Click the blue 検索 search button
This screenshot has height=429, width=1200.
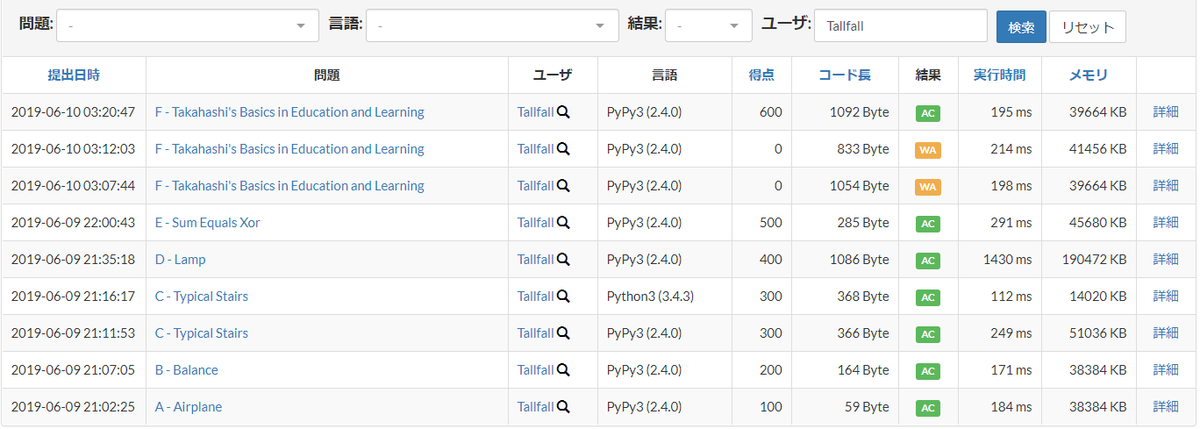click(x=1021, y=27)
